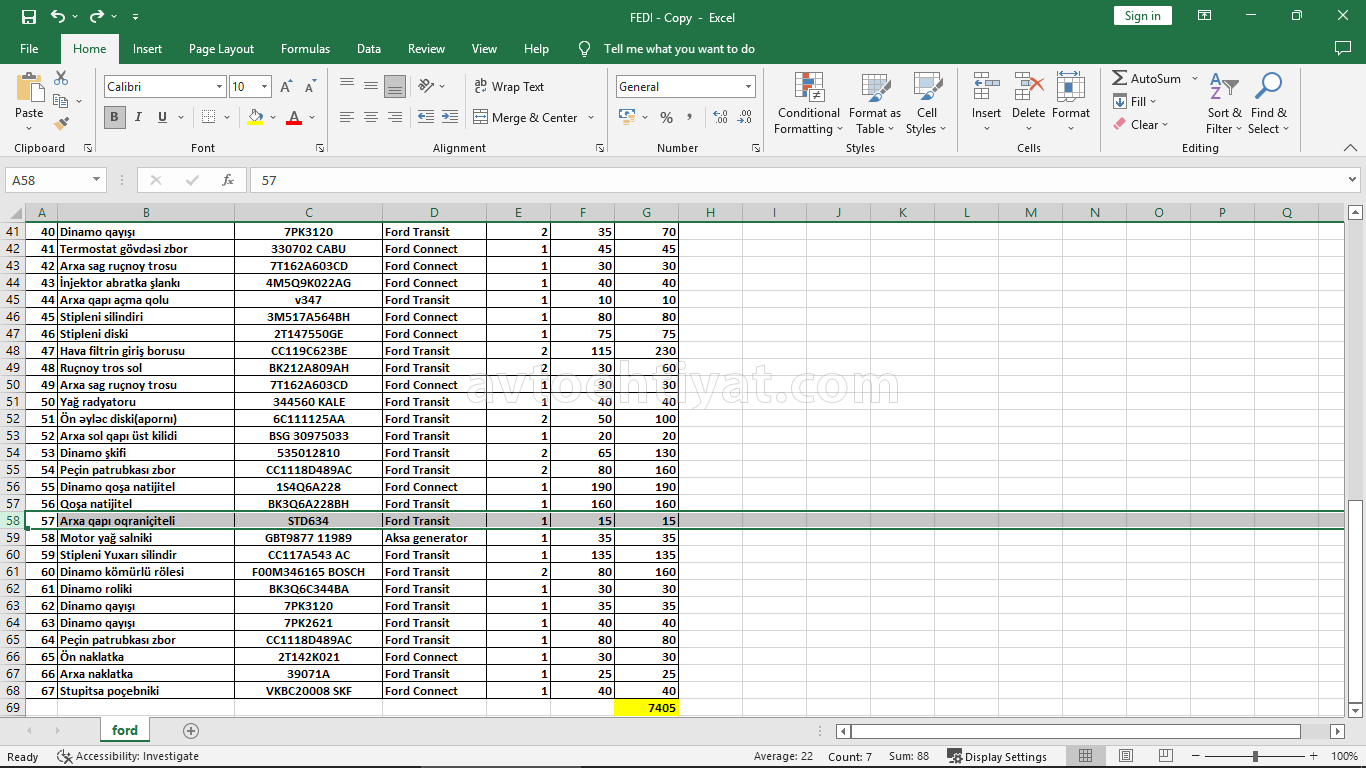Viewport: 1366px width, 768px height.
Task: Center the text horizontally
Action: tap(371, 117)
